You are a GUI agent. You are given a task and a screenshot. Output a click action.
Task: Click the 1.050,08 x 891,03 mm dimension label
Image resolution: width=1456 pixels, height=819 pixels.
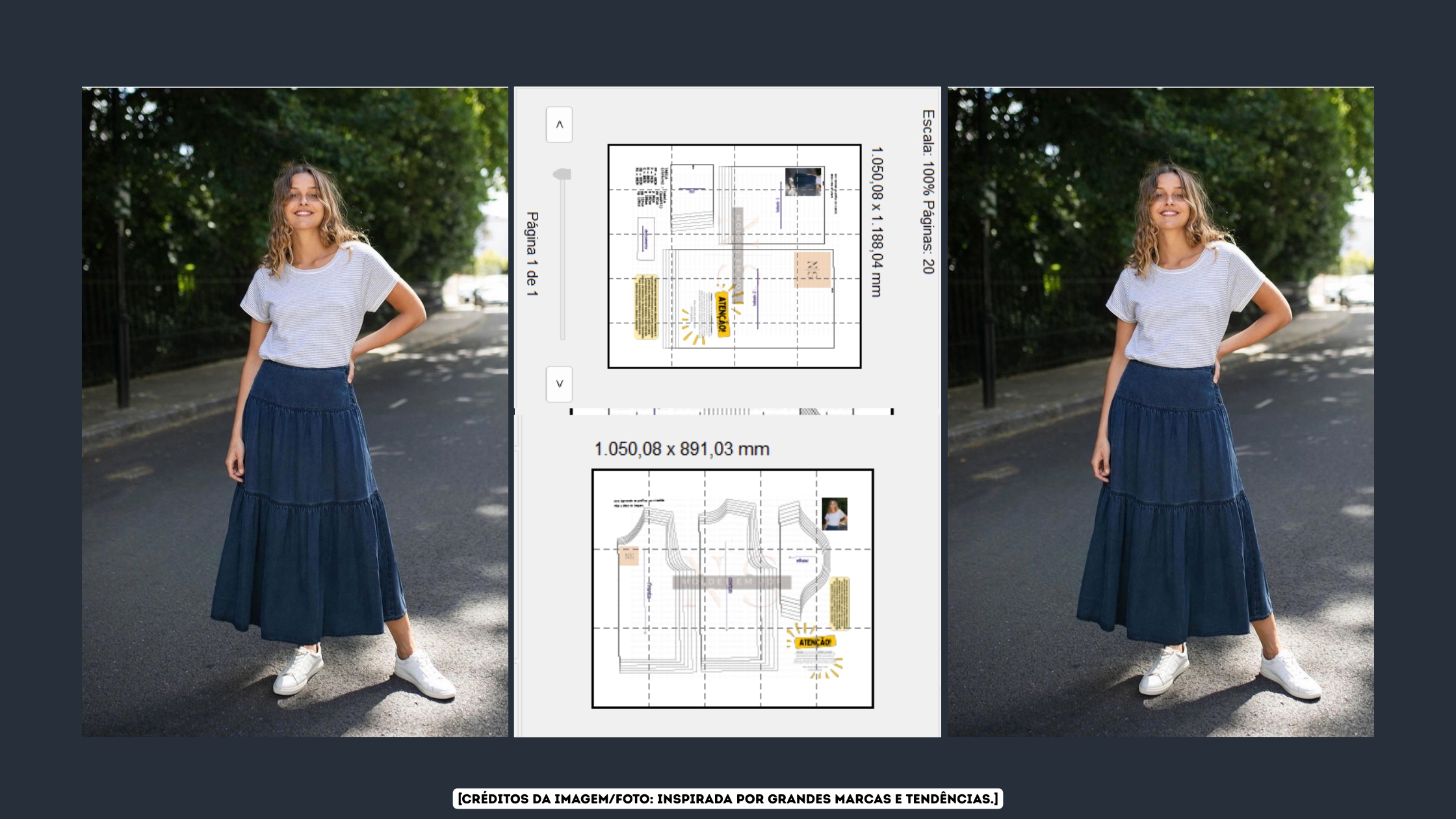(681, 449)
